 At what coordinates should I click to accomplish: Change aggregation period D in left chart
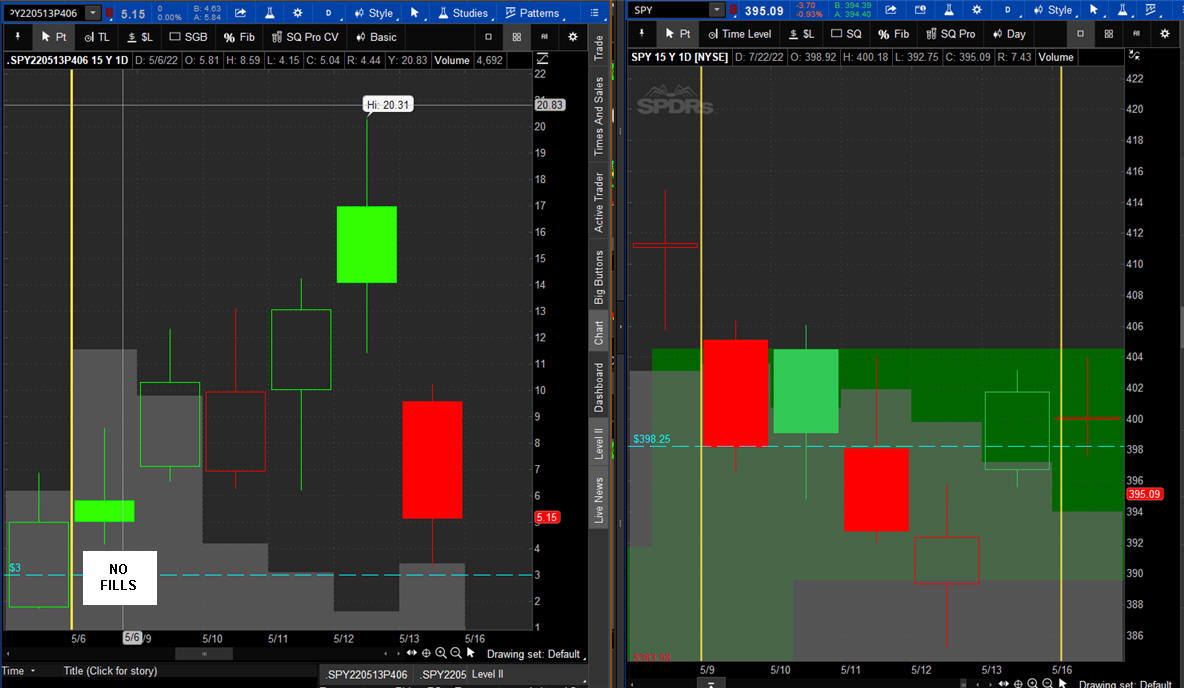tap(328, 13)
